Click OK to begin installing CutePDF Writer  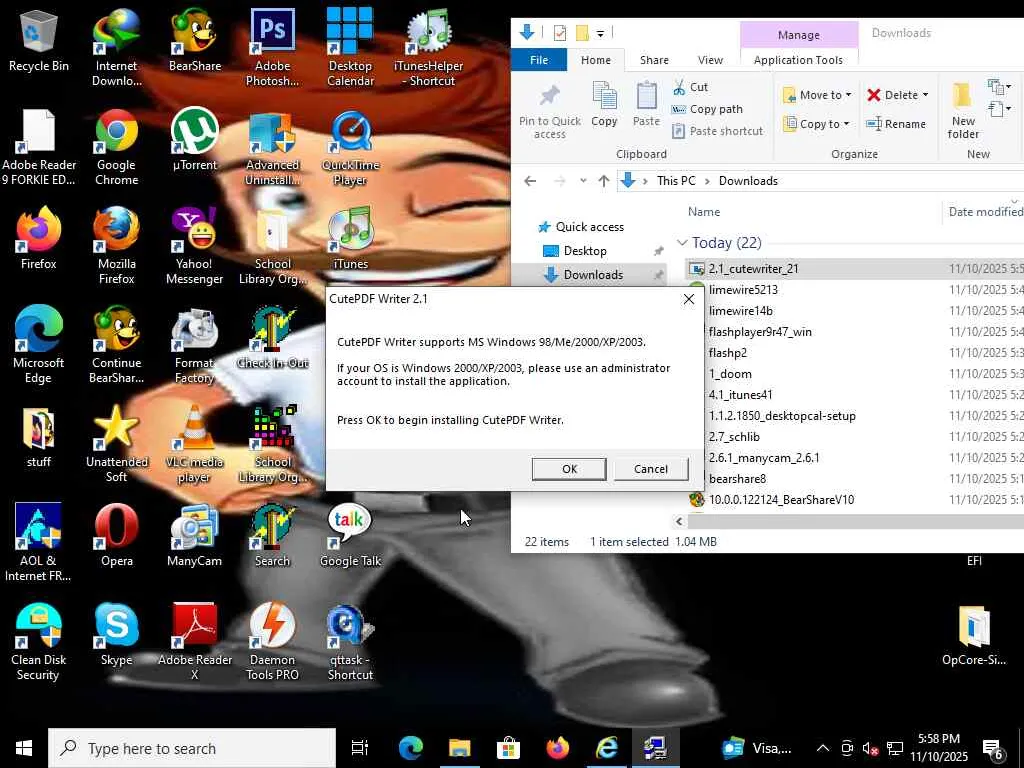(569, 469)
